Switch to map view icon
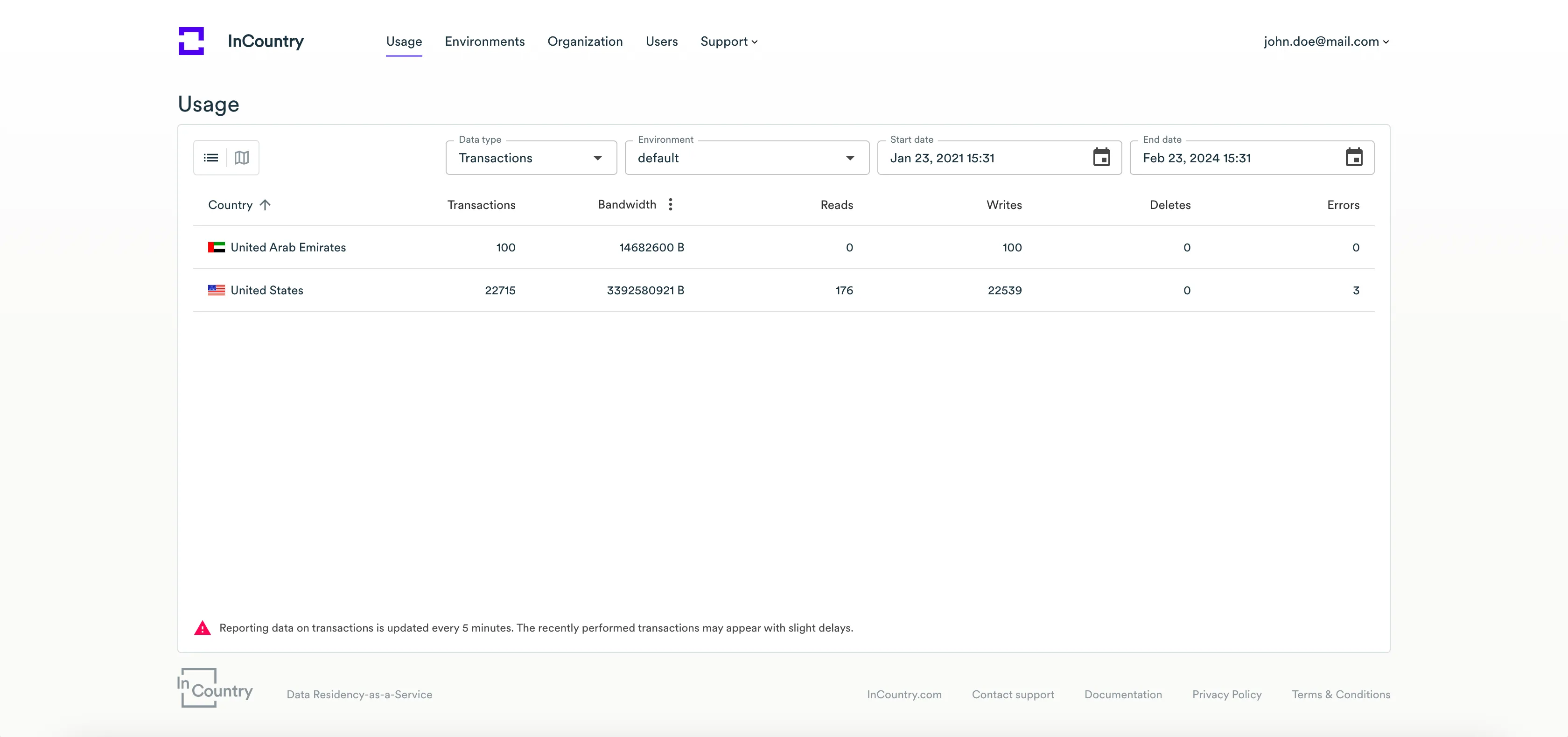Screen dimensions: 1568x737 pyautogui.click(x=242, y=158)
